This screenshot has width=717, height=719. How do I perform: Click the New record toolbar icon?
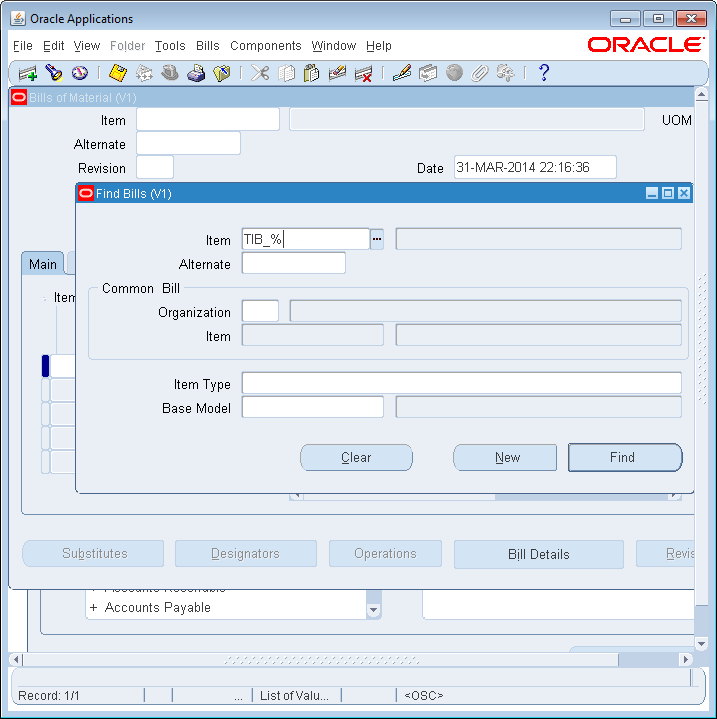click(x=28, y=73)
